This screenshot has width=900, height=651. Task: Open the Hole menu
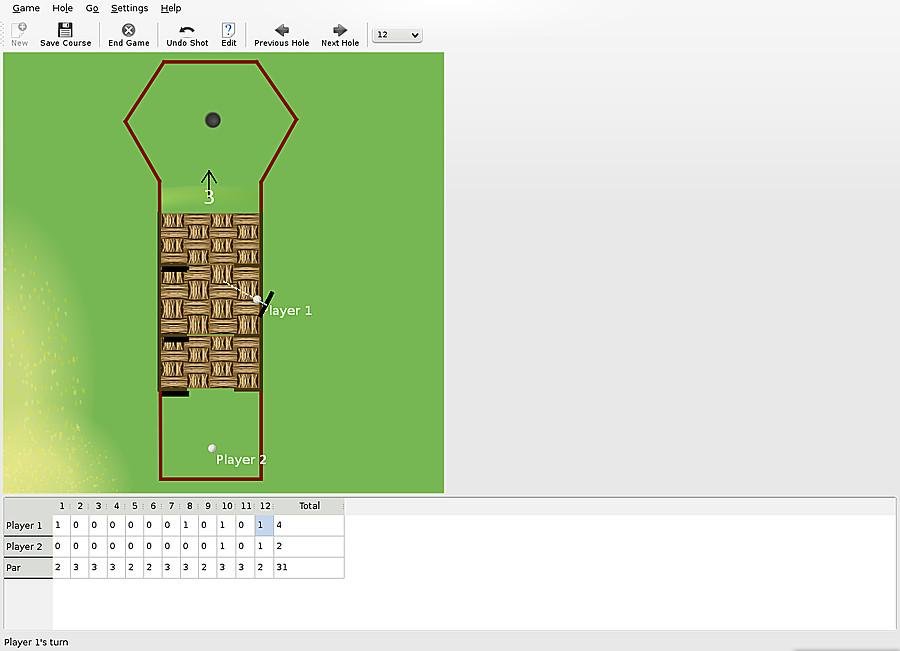click(x=62, y=8)
